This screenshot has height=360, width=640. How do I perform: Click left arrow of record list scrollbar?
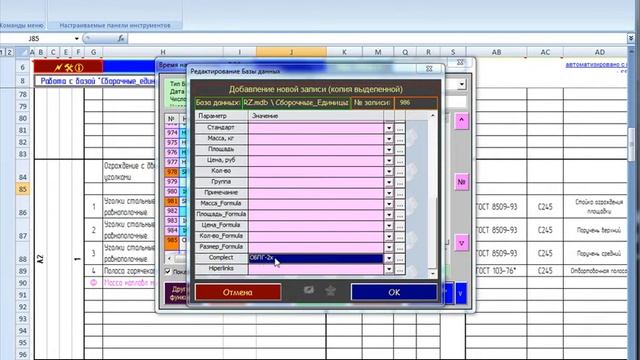pyautogui.click(x=169, y=258)
